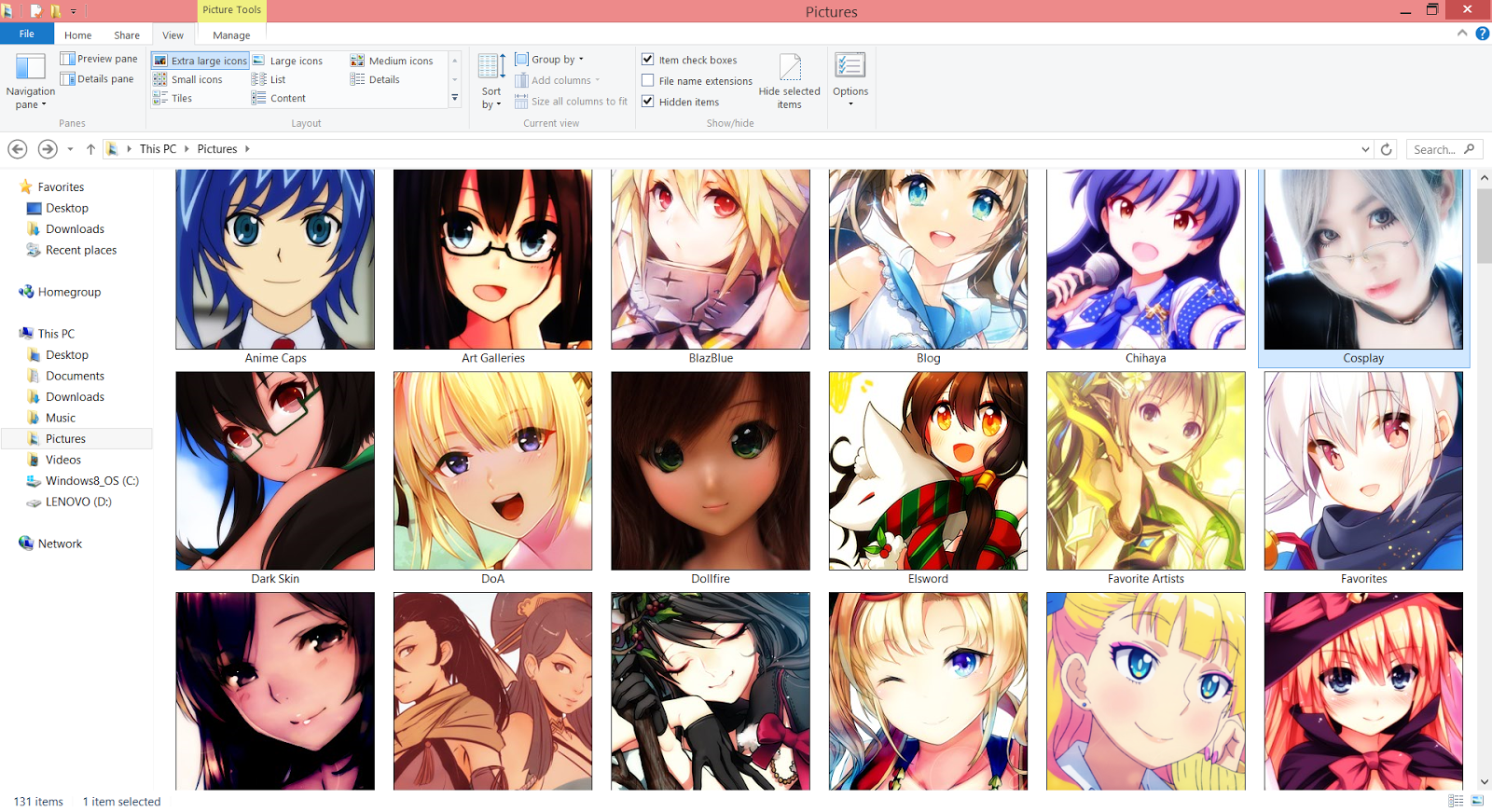Click the Size all columns to fit icon
The width and height of the screenshot is (1492, 812).
point(521,102)
